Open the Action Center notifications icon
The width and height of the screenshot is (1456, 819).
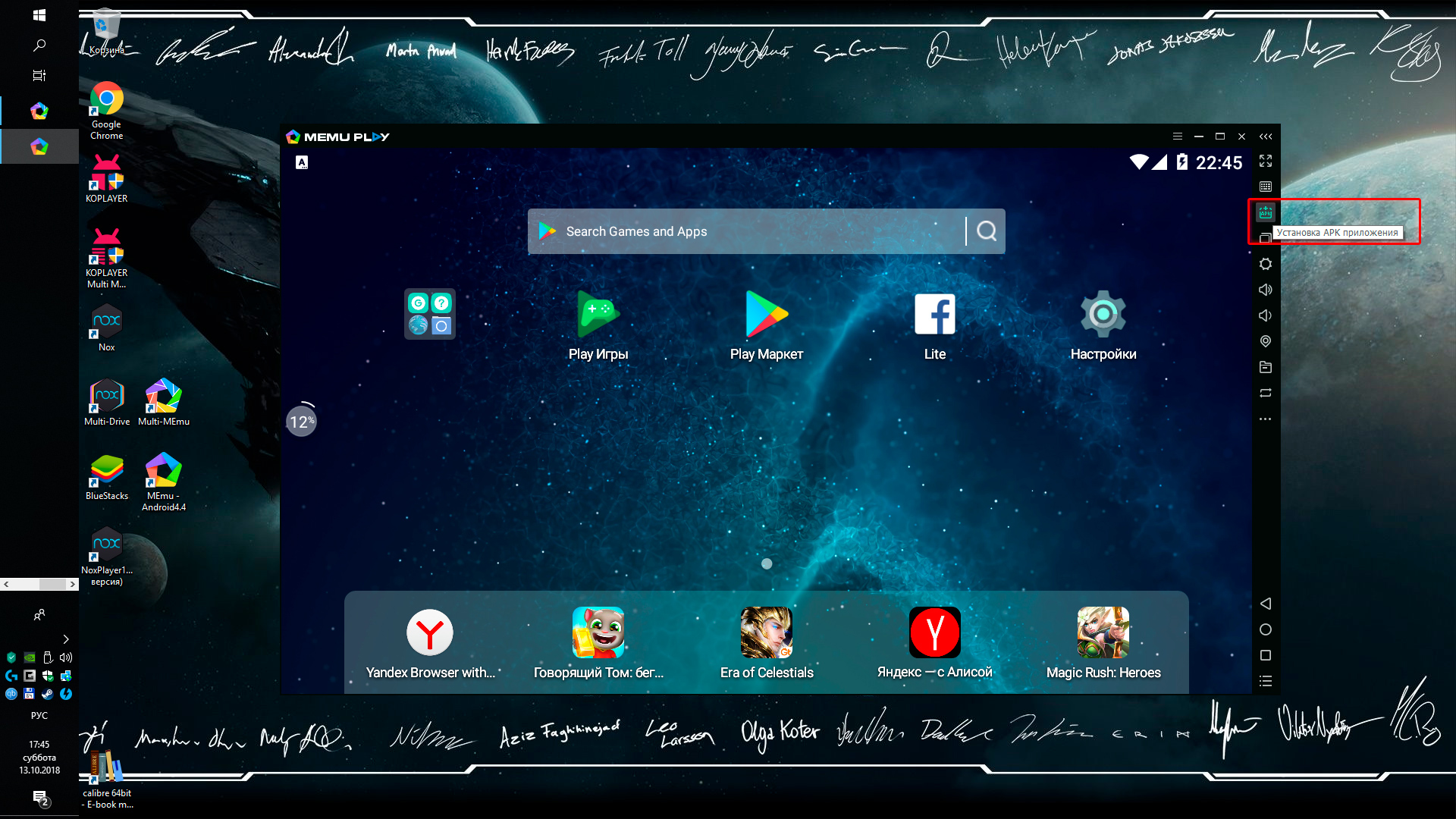click(39, 797)
